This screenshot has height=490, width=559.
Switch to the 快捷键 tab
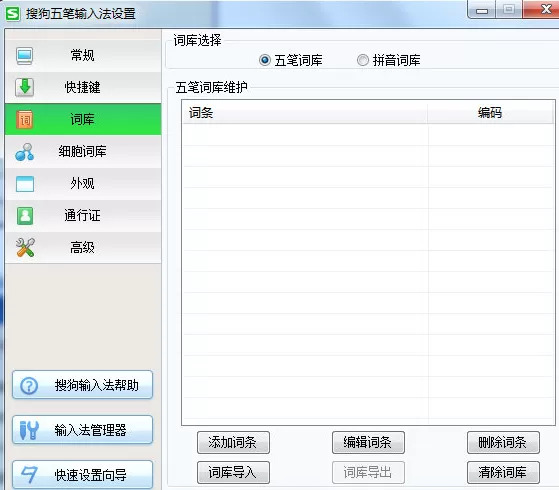point(83,87)
